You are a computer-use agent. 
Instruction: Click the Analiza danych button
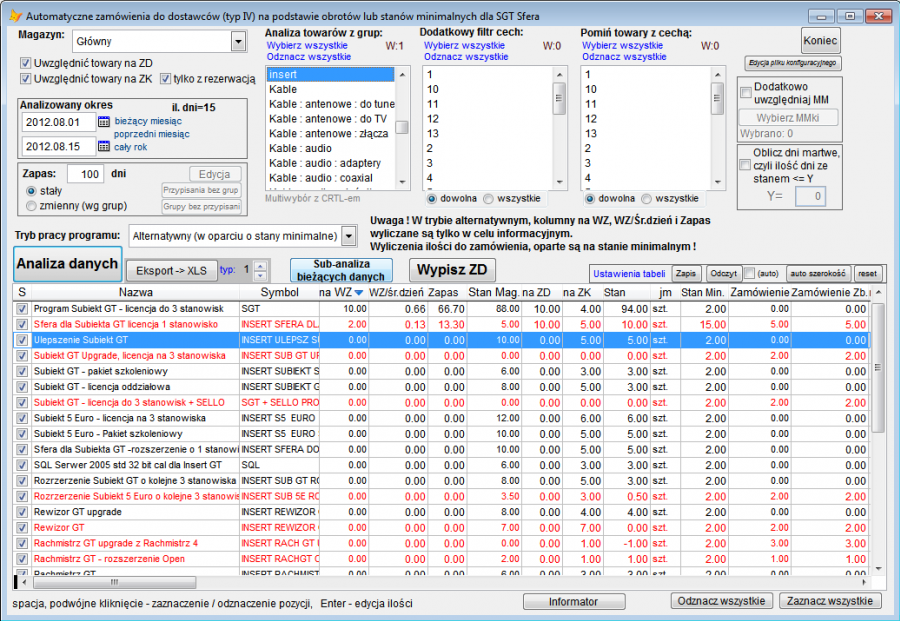(x=67, y=264)
